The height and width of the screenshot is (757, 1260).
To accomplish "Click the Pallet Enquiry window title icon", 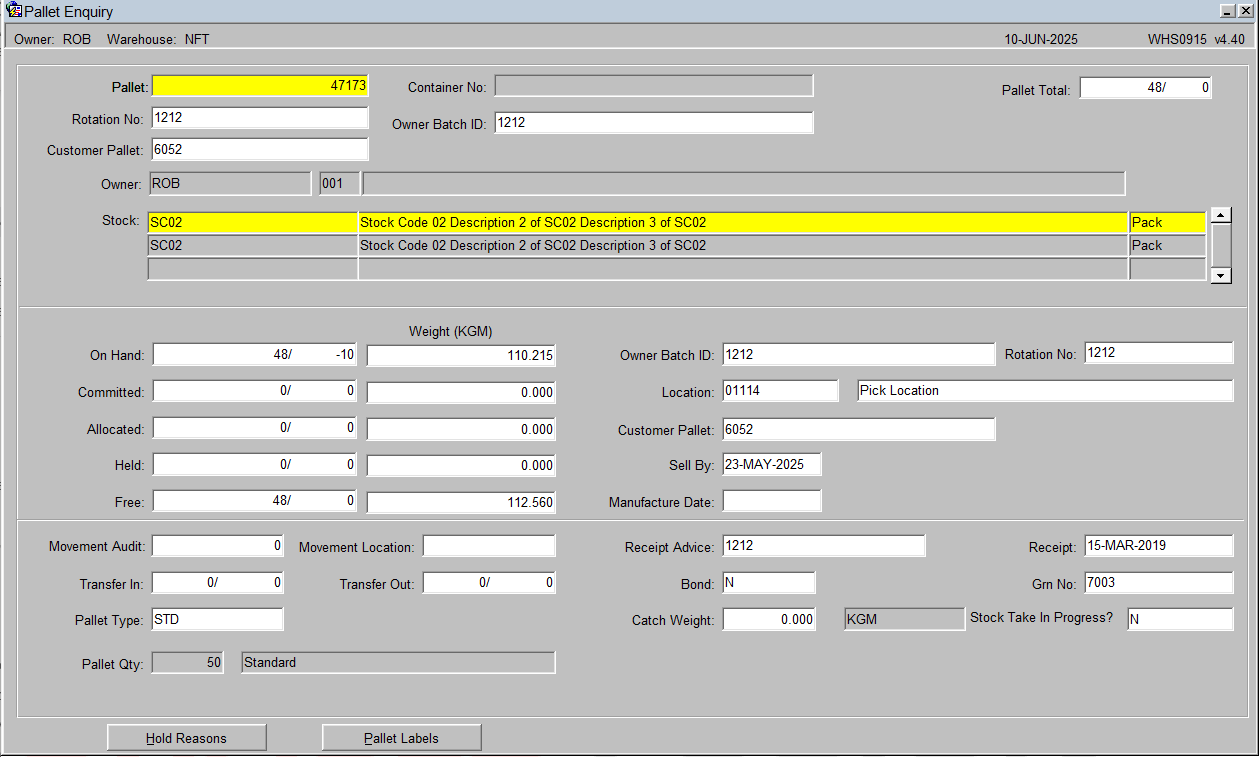I will tap(14, 11).
